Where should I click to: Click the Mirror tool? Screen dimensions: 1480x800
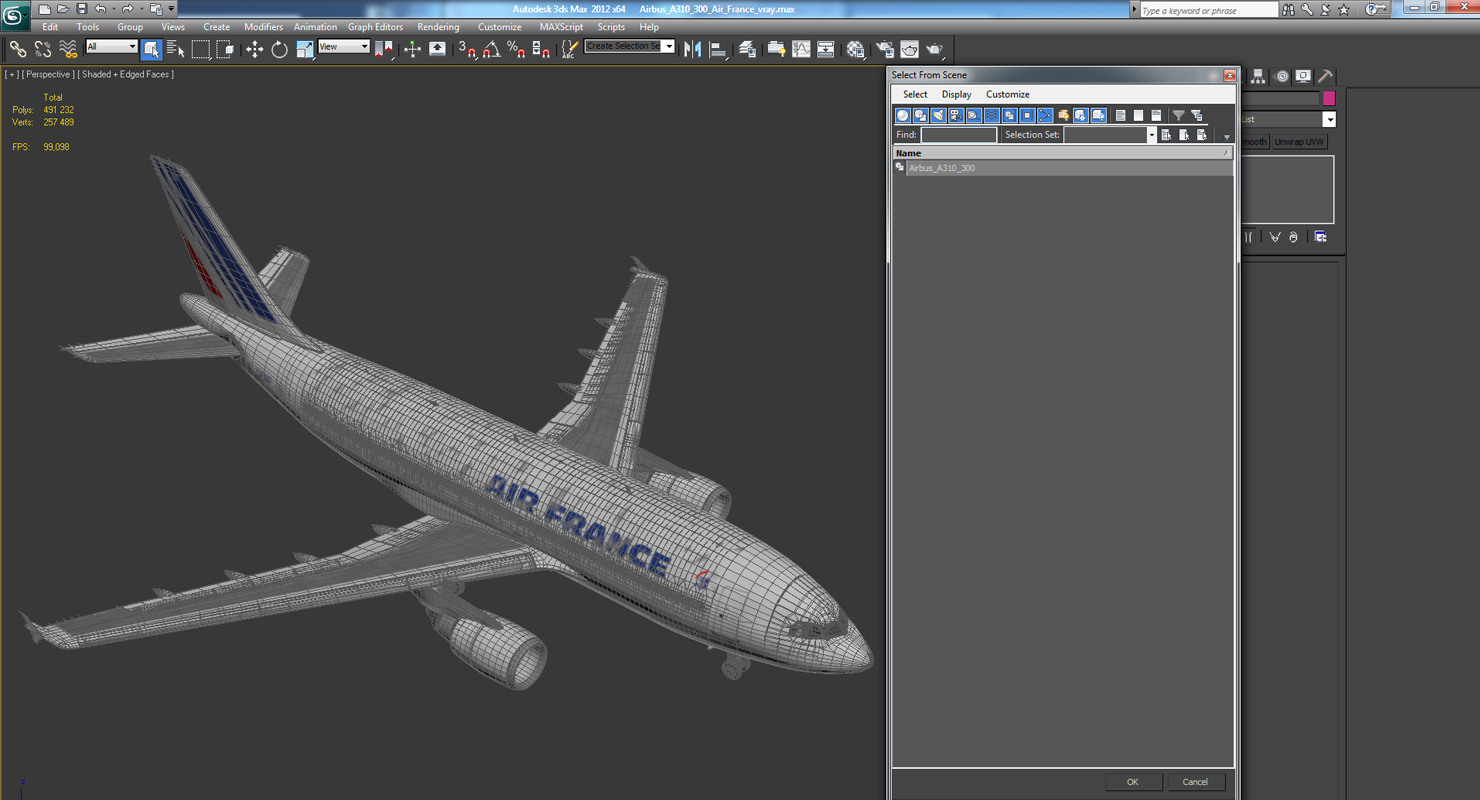tap(693, 49)
